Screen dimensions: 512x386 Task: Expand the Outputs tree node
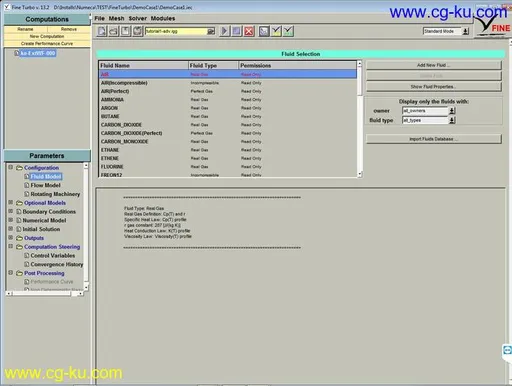[10, 238]
